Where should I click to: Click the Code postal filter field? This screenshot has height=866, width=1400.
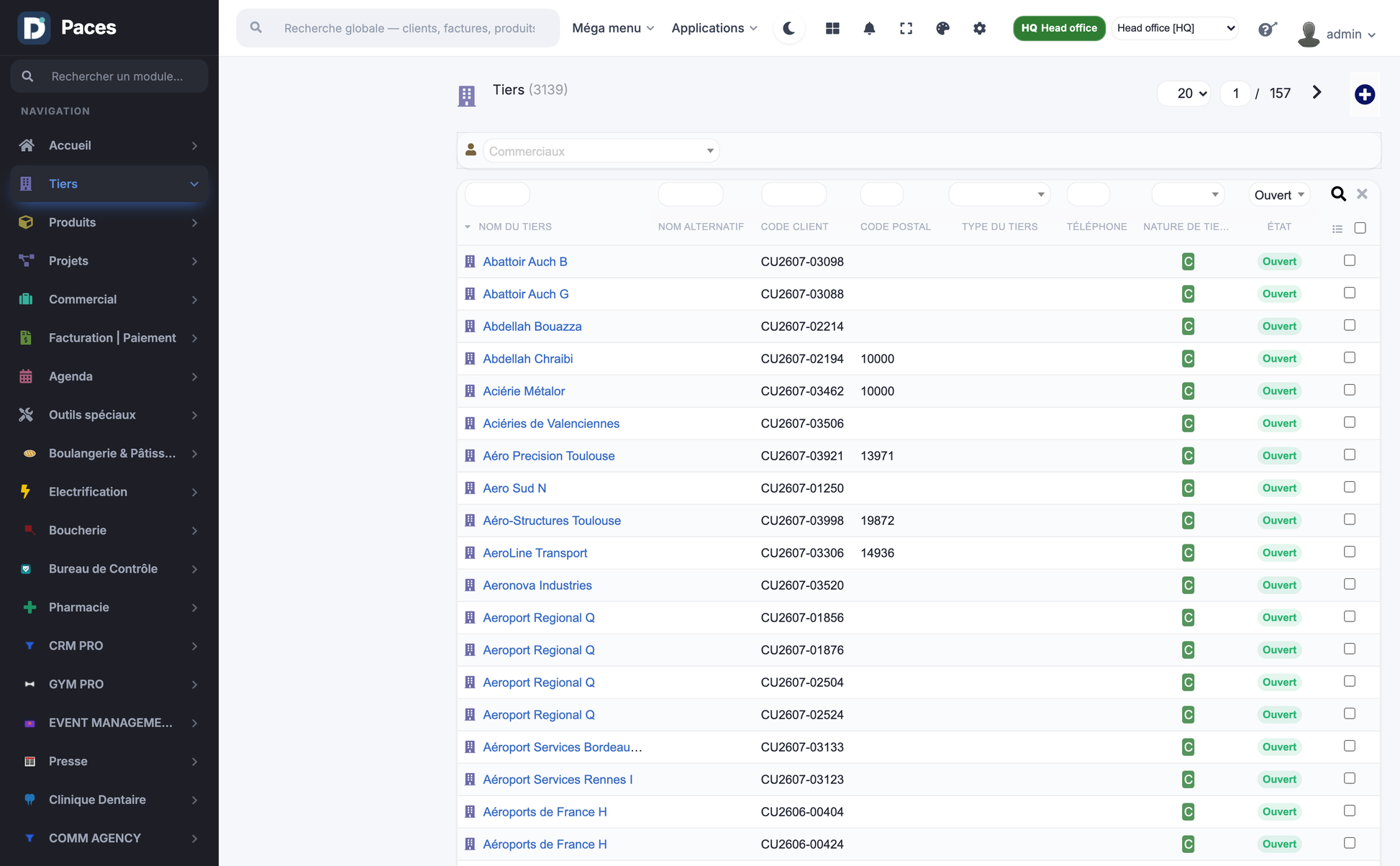[881, 194]
